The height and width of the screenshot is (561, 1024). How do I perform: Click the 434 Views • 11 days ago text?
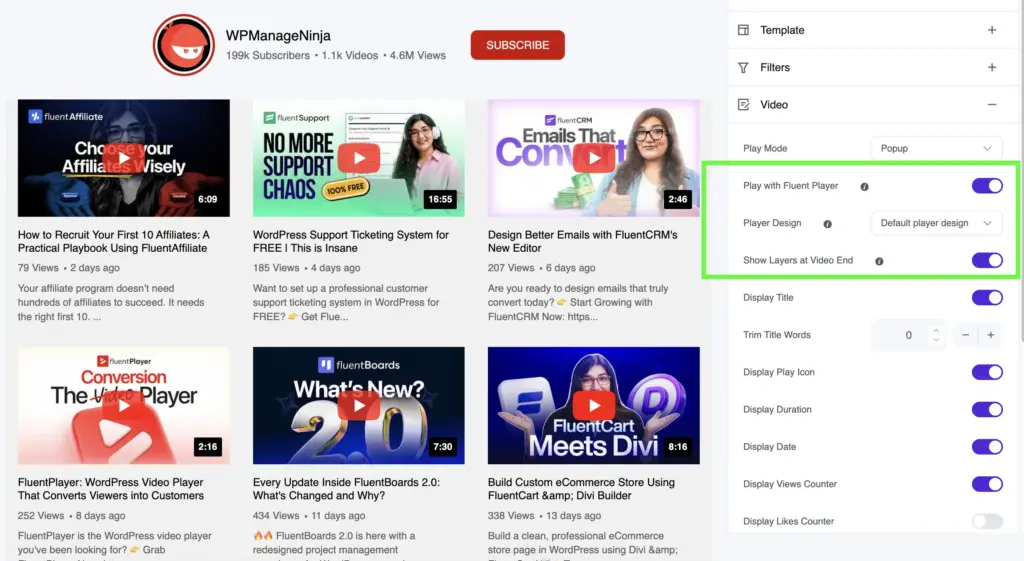tap(309, 515)
